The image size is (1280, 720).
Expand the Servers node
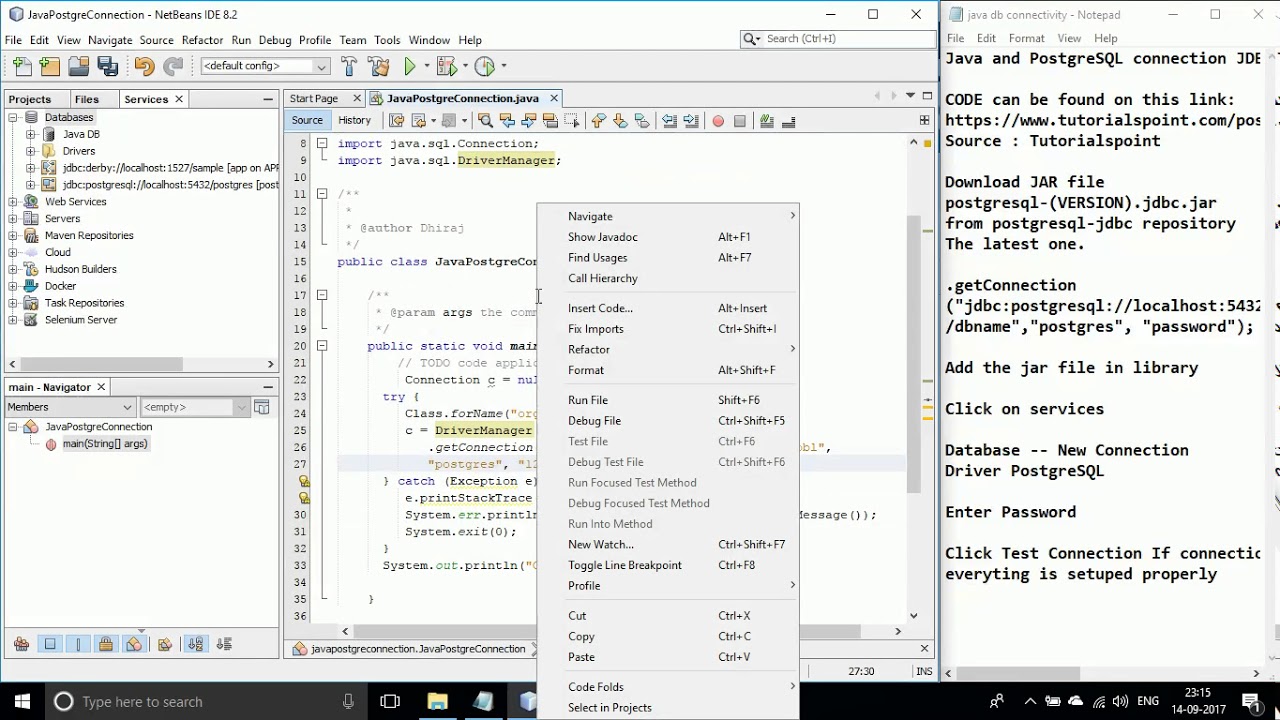13,219
